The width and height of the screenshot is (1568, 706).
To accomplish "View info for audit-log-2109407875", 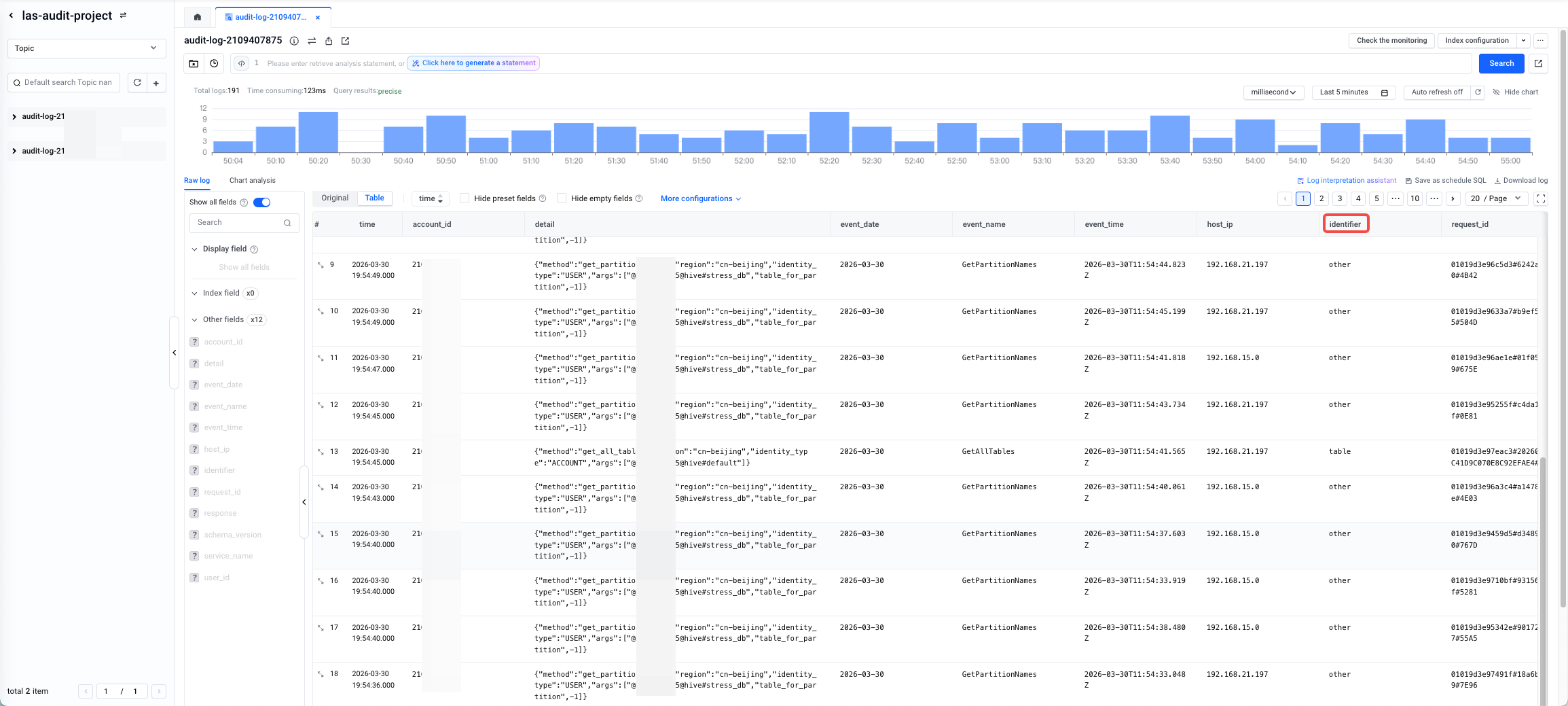I will pyautogui.click(x=294, y=41).
